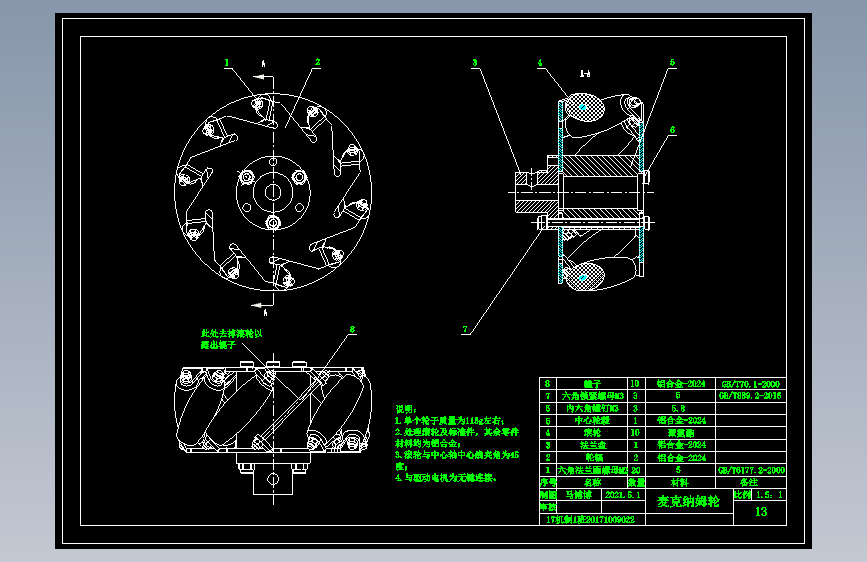
Task: Click the 序号 header cell
Action: 548,482
